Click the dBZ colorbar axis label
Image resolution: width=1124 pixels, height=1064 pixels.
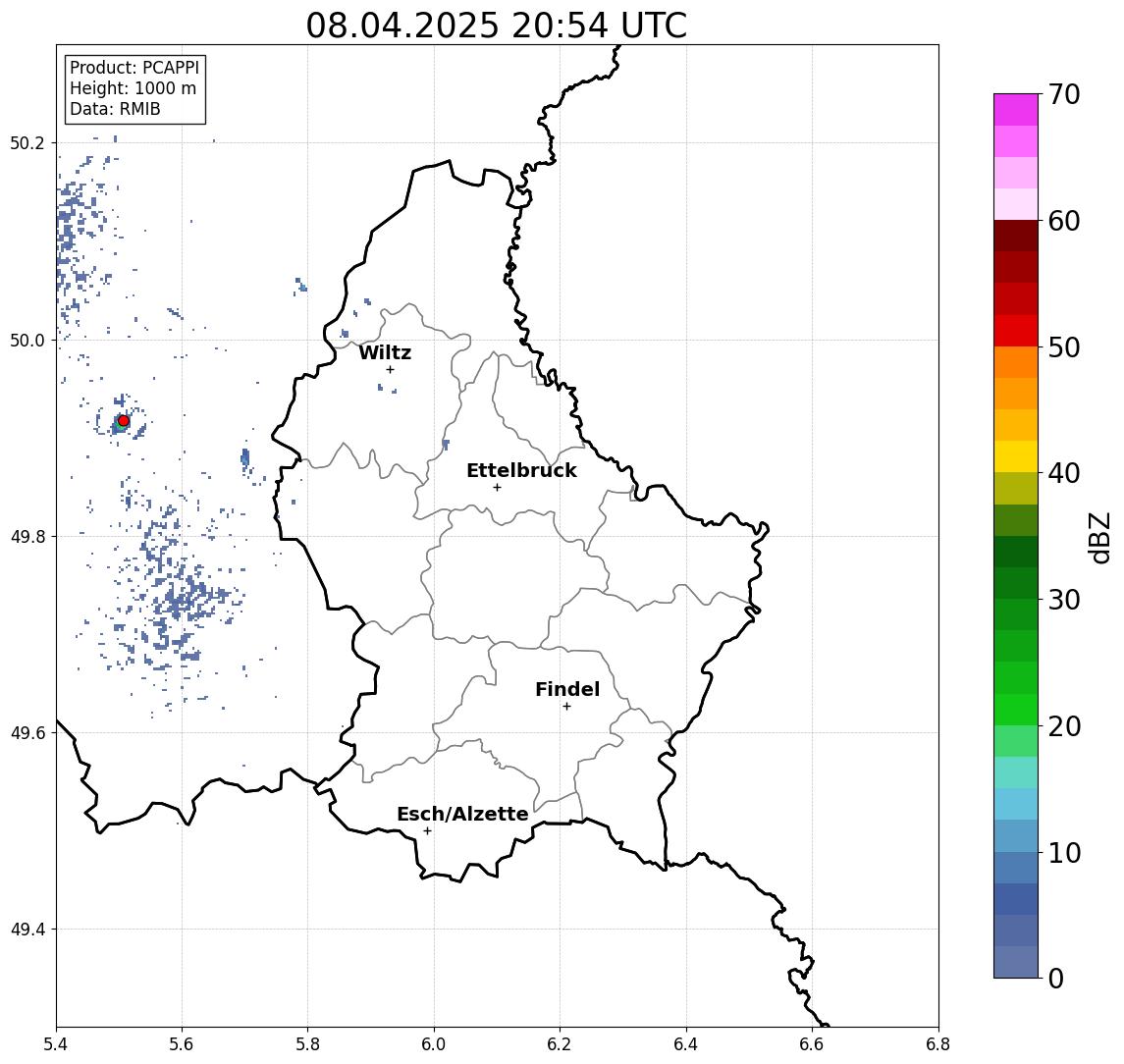(1099, 537)
